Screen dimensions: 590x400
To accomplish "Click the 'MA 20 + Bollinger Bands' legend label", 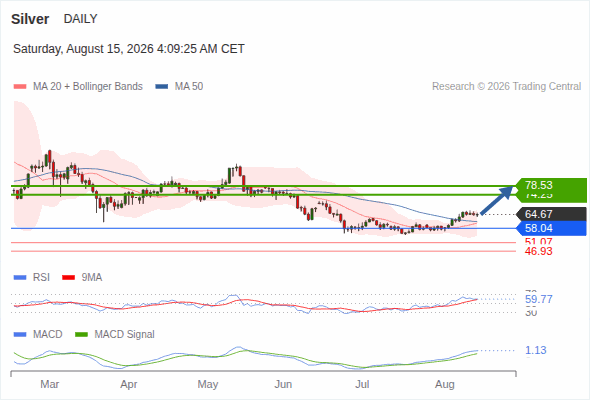I will point(88,87).
